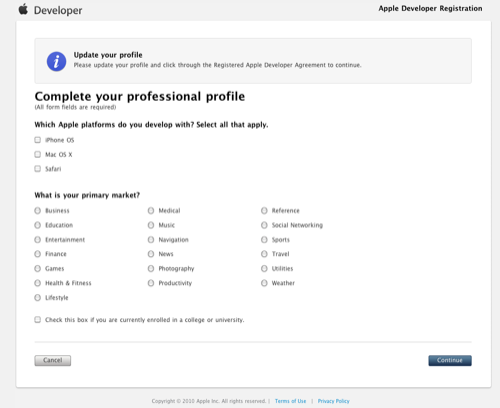500x408 pixels.
Task: Choose the Weather radio button
Action: [x=264, y=283]
